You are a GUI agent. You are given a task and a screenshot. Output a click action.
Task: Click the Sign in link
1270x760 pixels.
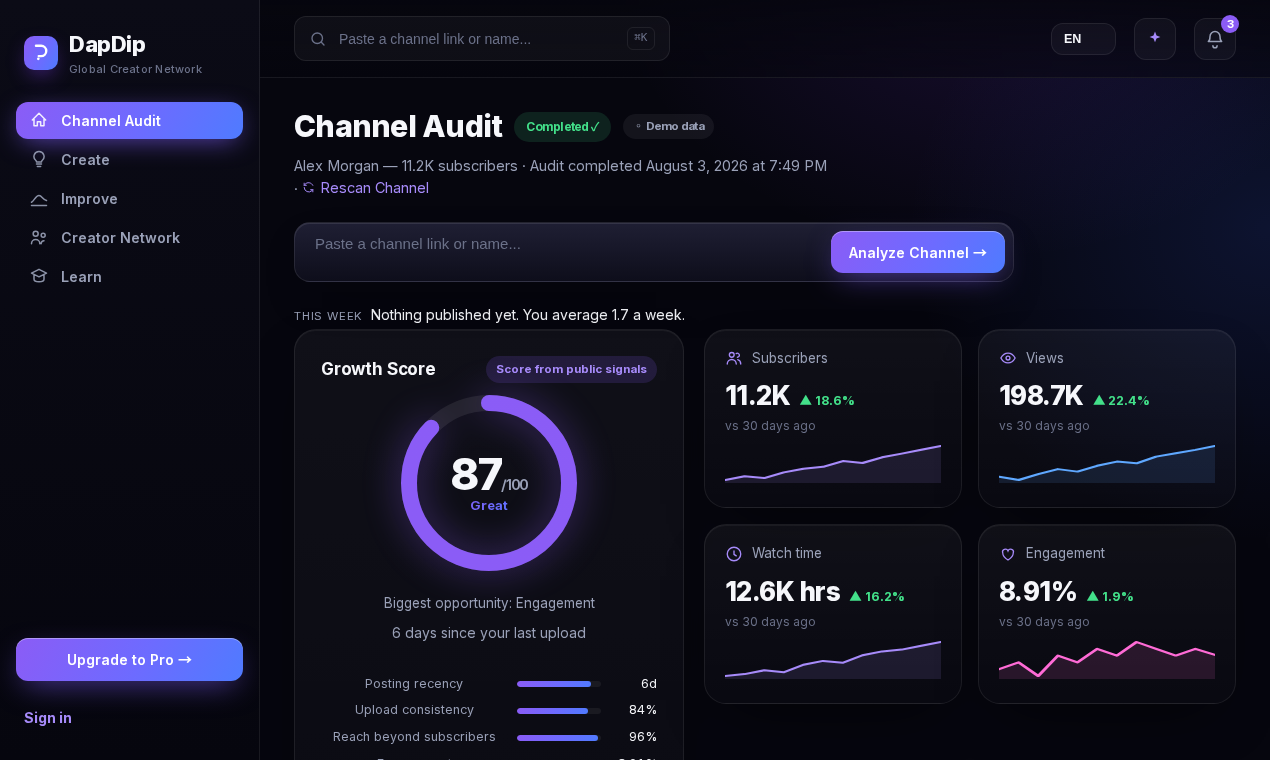[x=48, y=717]
